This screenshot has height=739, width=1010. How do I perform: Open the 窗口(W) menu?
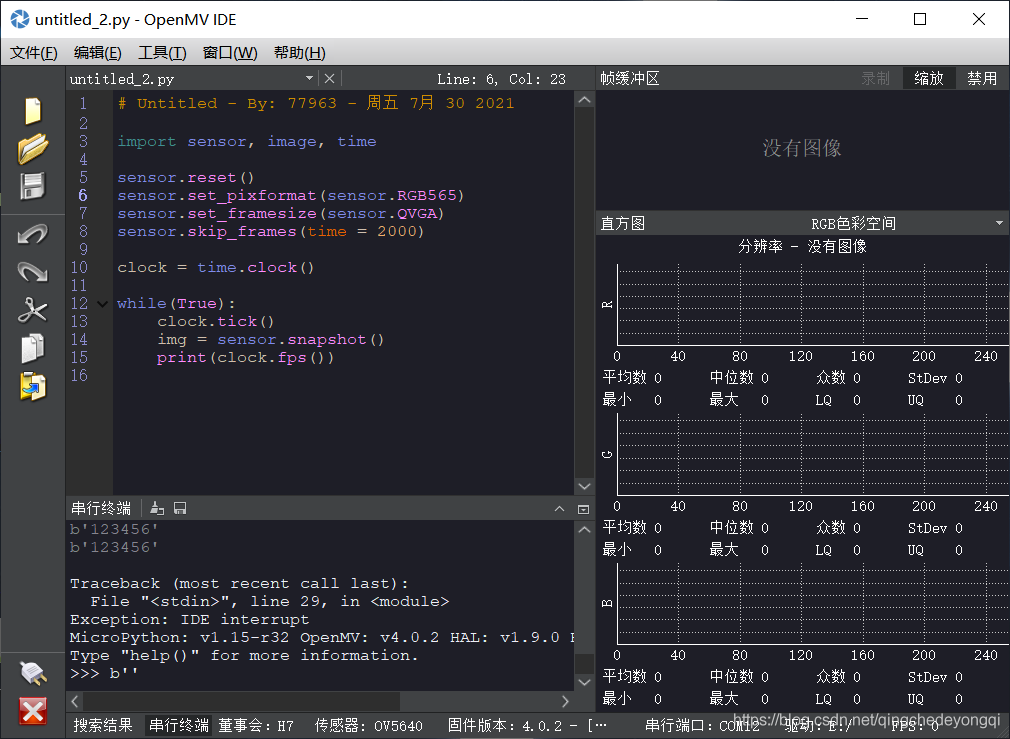pos(230,53)
